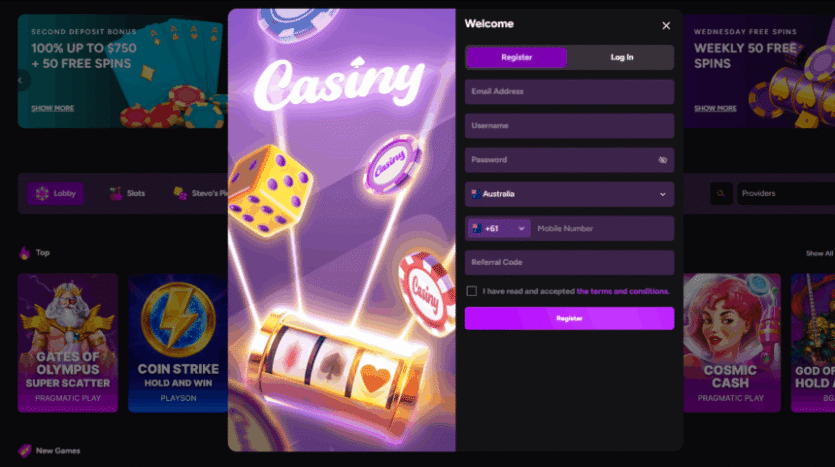Image resolution: width=835 pixels, height=467 pixels.
Task: Submit the purple Register button
Action: click(569, 318)
